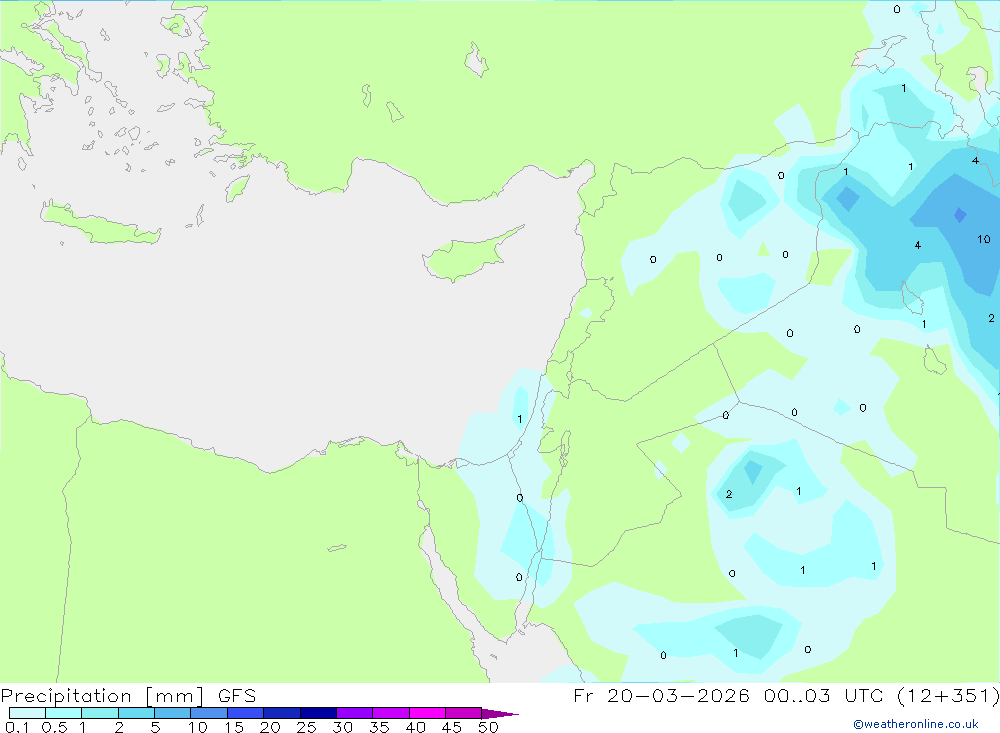Click the '50' legend scale label
This screenshot has height=733, width=1000.
[x=489, y=727]
